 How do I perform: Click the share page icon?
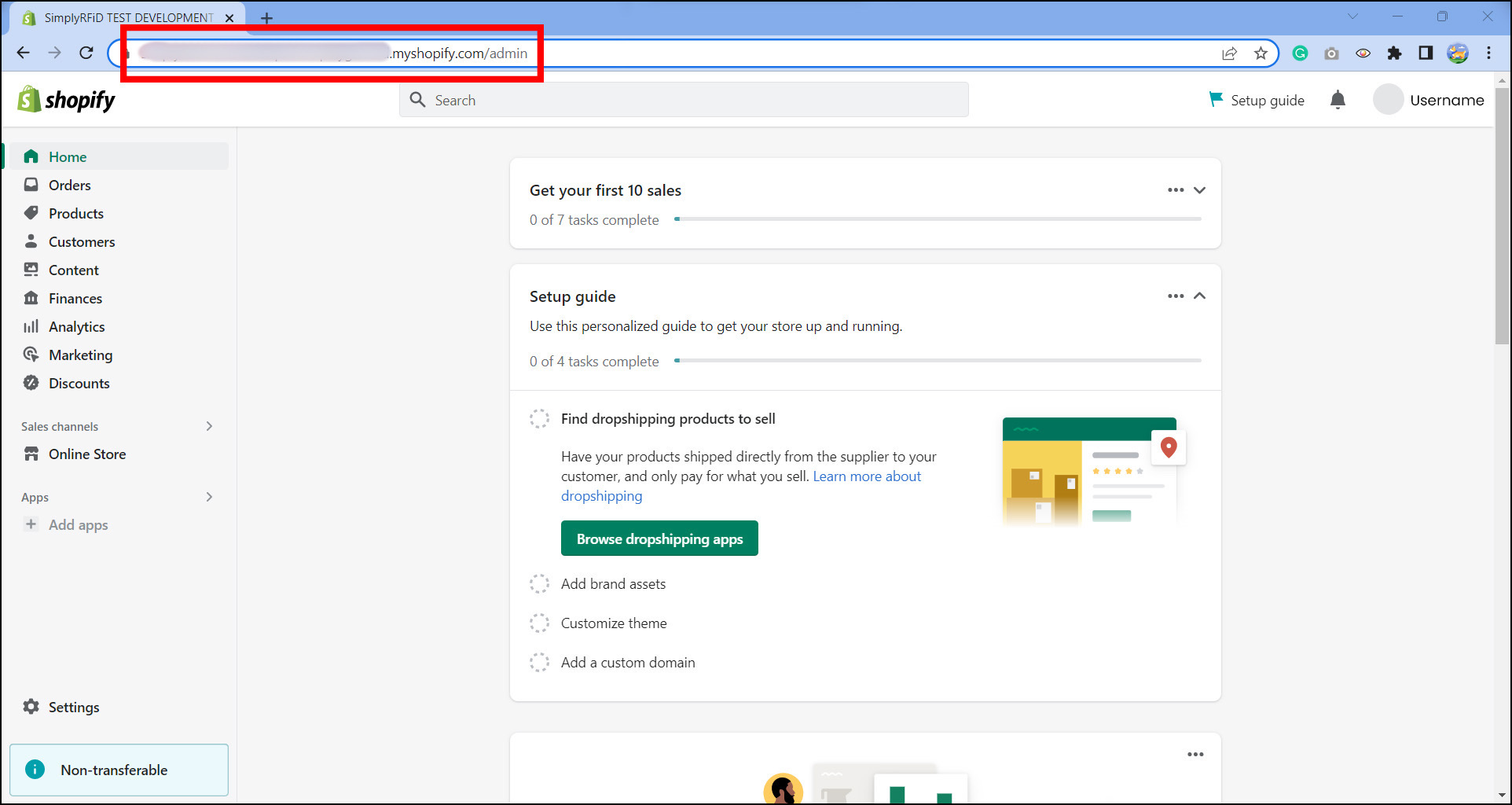pyautogui.click(x=1229, y=53)
